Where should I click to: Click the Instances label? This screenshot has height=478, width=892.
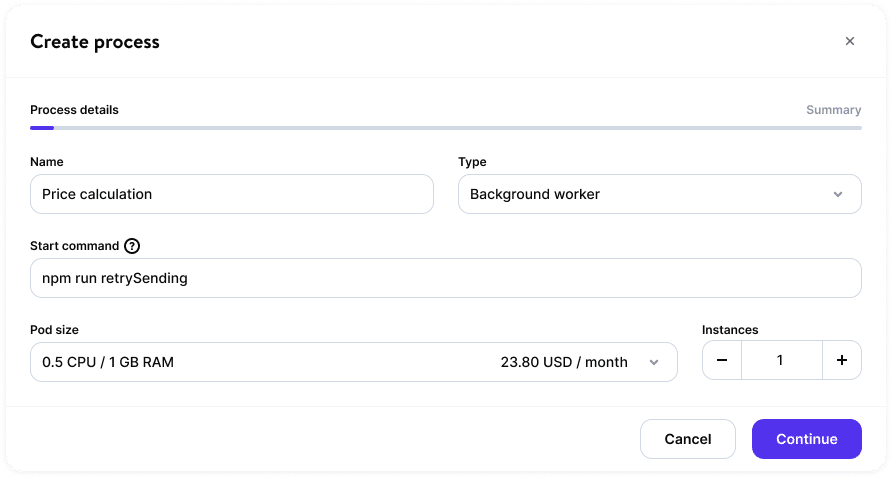pos(730,330)
